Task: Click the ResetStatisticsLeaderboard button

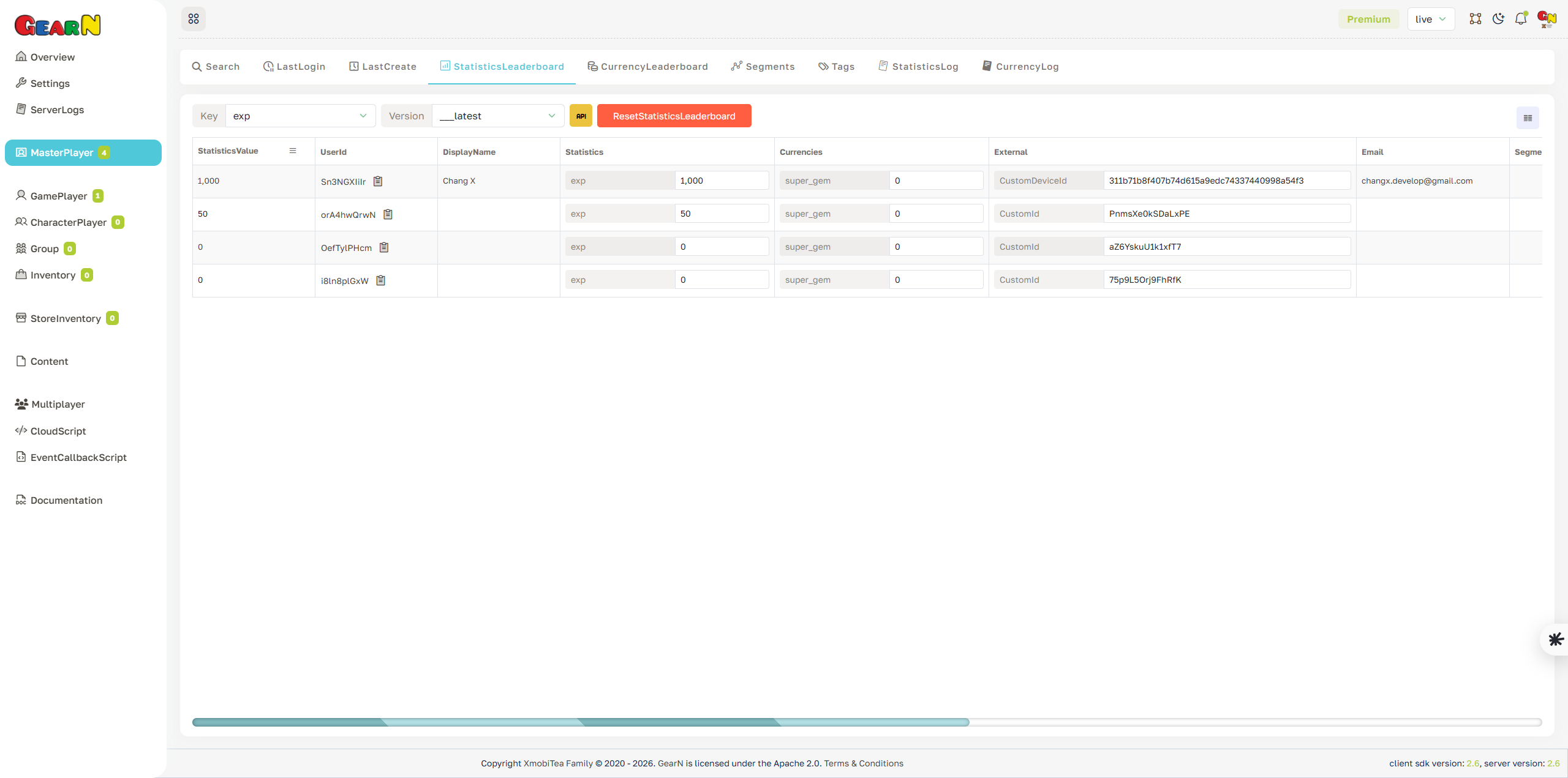Action: pos(674,115)
